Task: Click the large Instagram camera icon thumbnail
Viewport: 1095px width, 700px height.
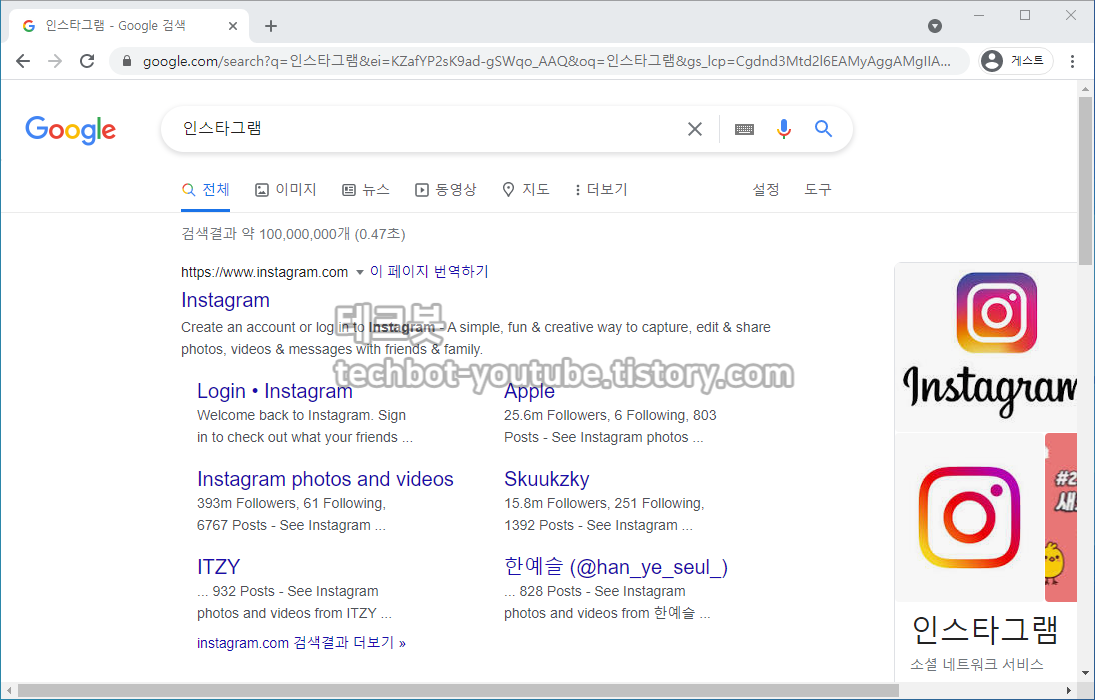Action: 969,518
